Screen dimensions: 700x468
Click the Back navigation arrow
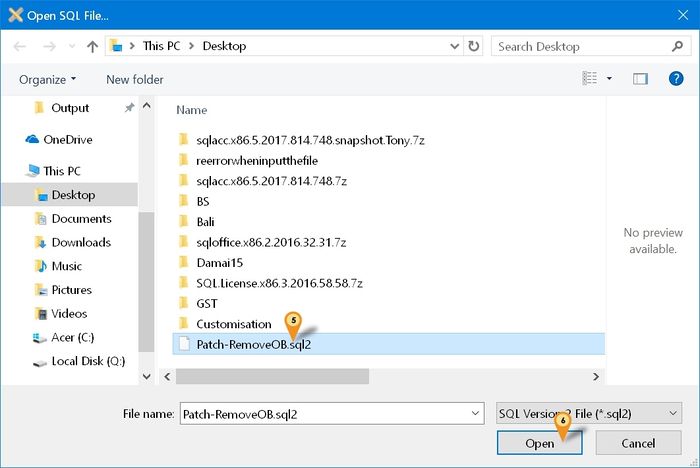[x=22, y=46]
